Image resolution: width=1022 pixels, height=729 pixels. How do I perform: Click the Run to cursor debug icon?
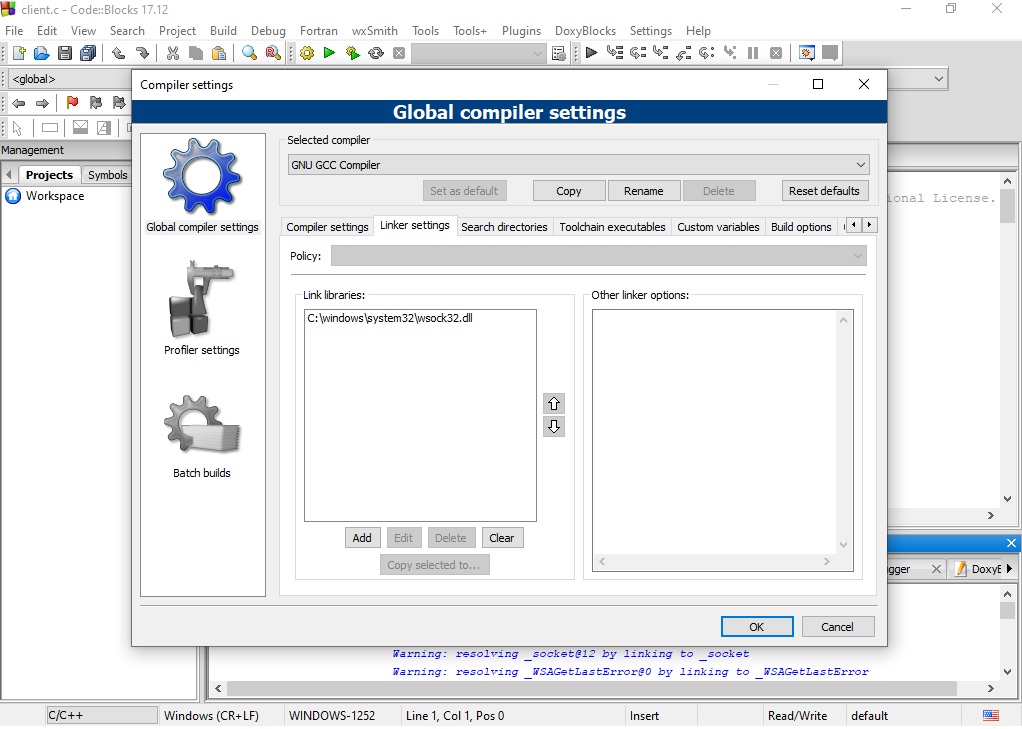tap(615, 53)
